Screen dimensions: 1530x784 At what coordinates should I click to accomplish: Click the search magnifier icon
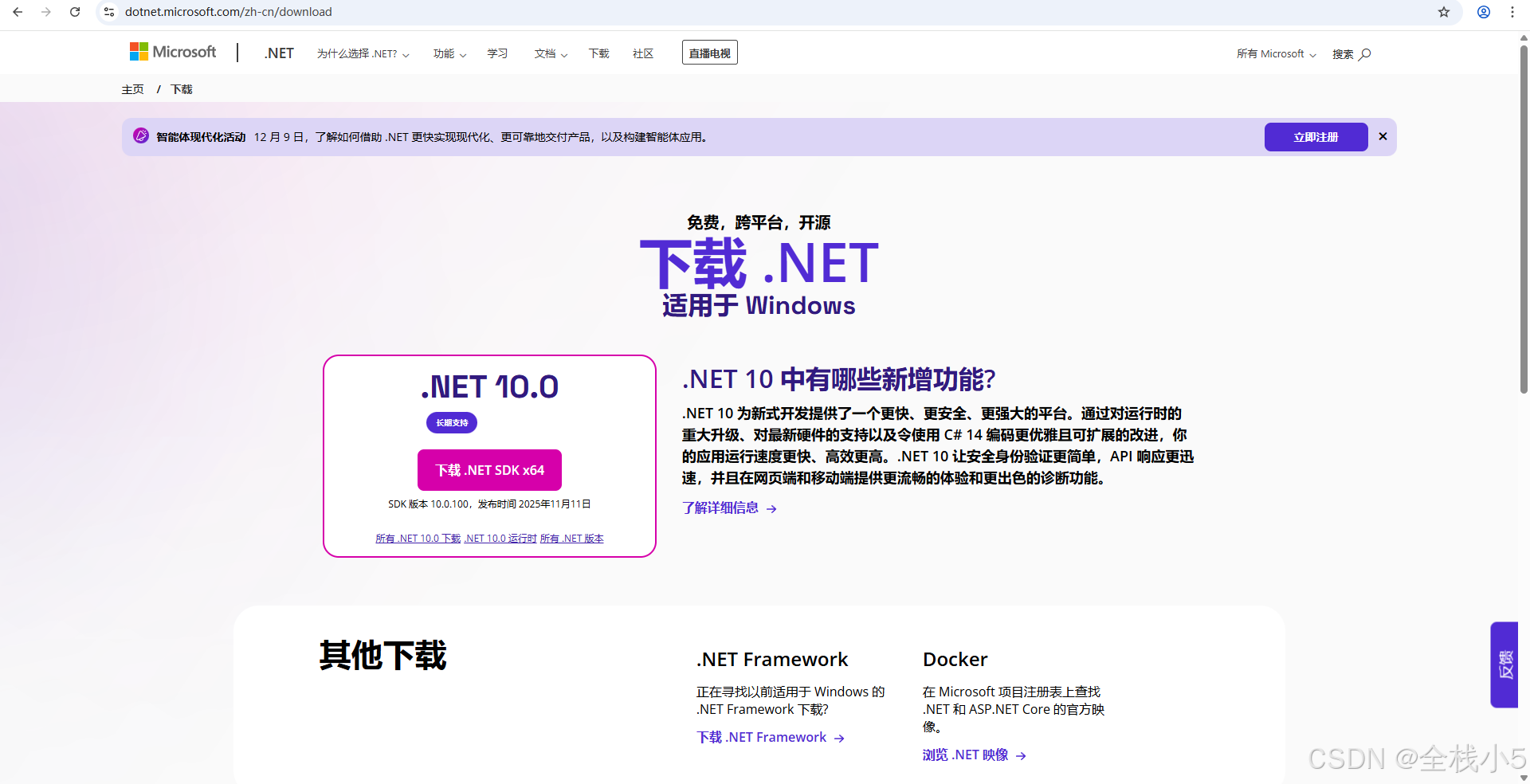pyautogui.click(x=1365, y=54)
